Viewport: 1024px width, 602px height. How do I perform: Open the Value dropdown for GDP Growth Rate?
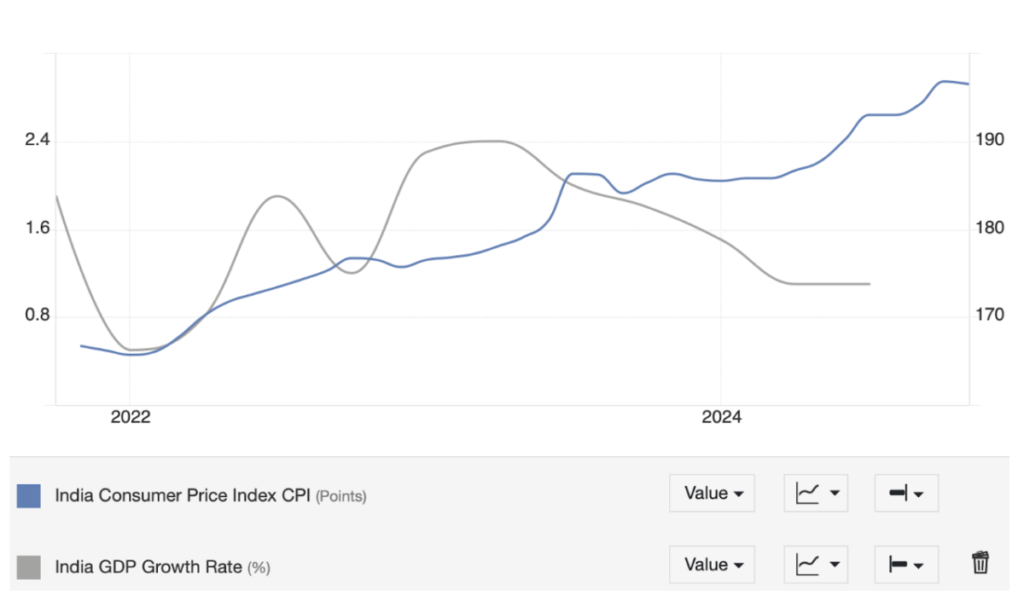point(712,565)
